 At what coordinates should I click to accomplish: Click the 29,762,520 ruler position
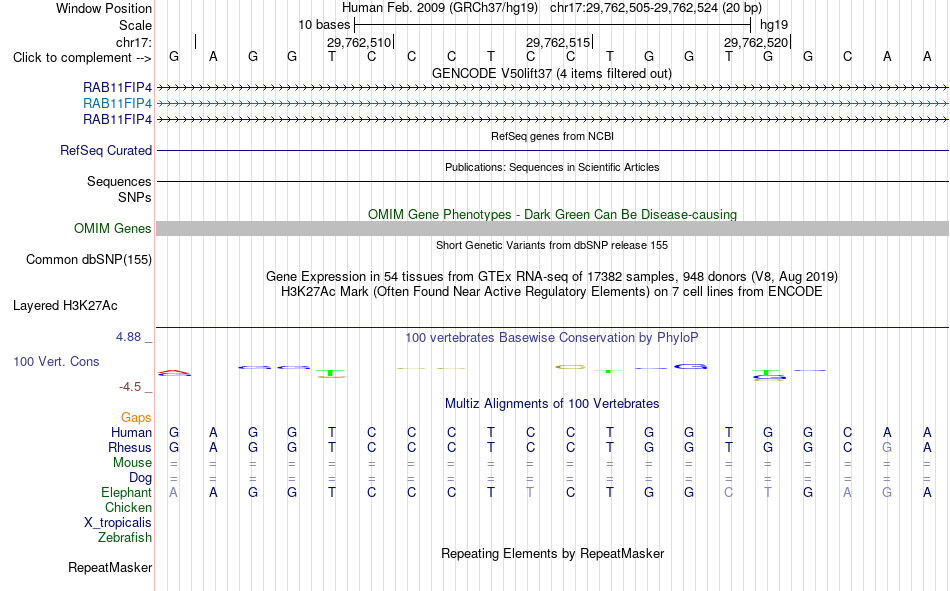click(756, 42)
